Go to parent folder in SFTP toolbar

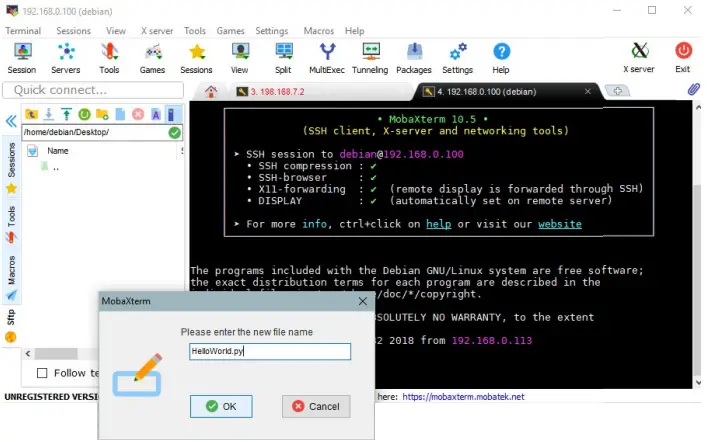click(x=31, y=114)
